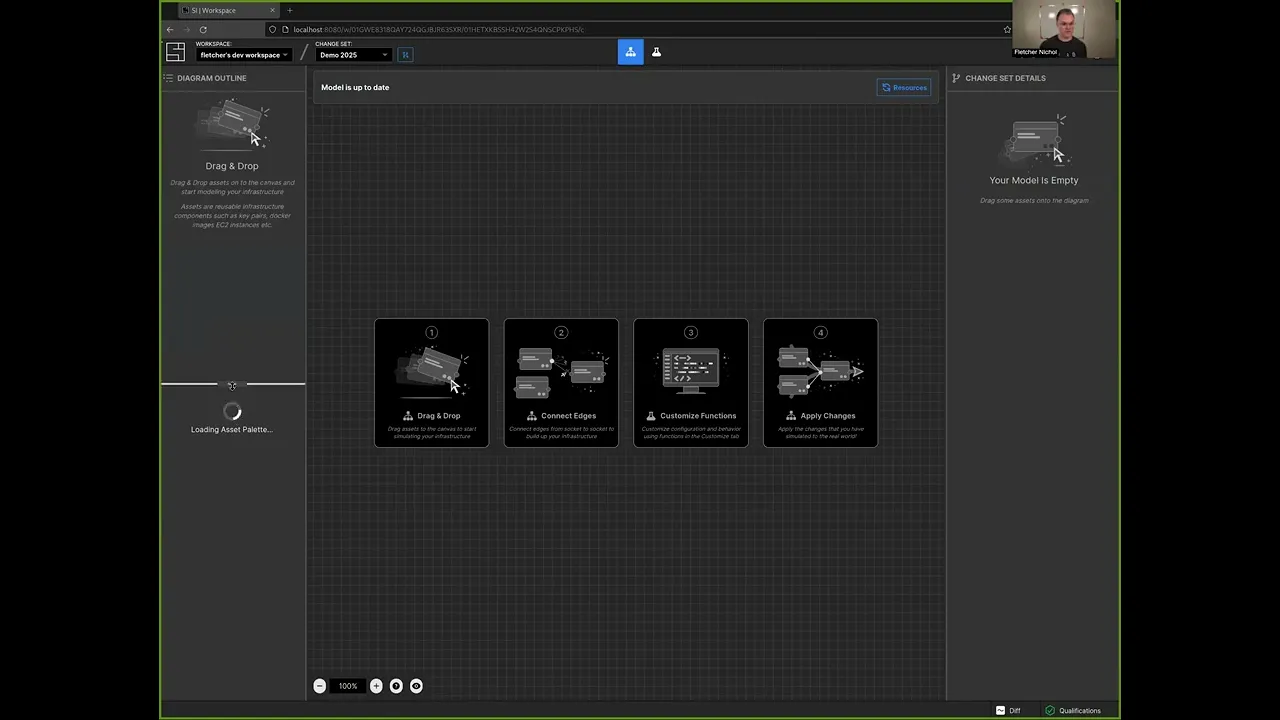
Task: Click the round icon right of zoom plus
Action: [396, 686]
